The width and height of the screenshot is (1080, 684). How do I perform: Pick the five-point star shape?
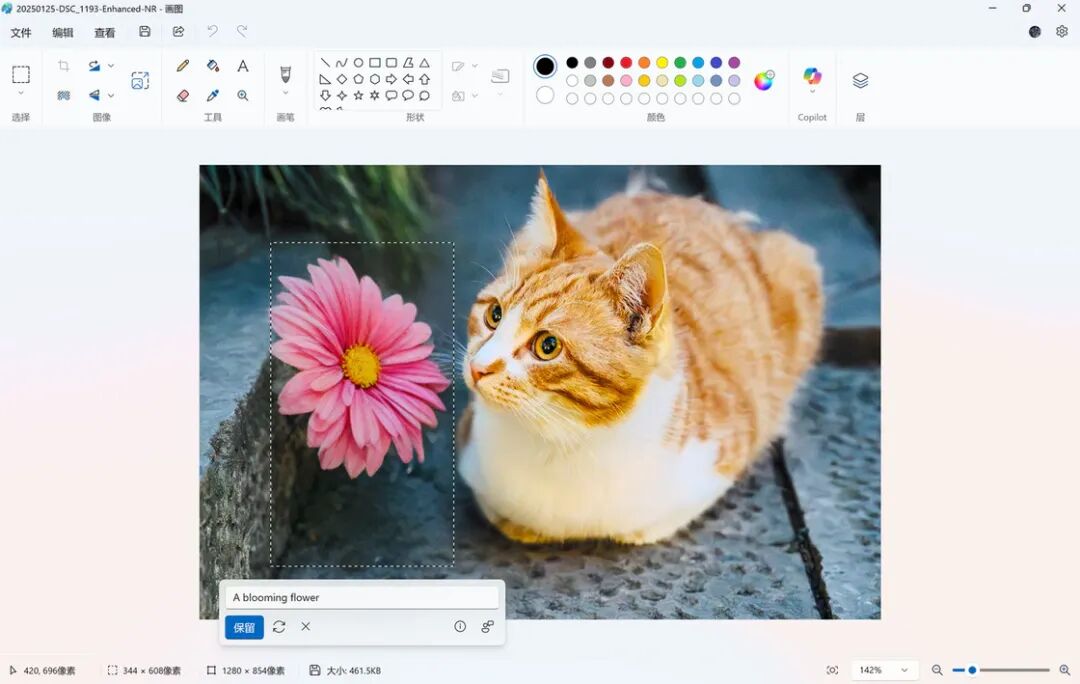click(358, 96)
